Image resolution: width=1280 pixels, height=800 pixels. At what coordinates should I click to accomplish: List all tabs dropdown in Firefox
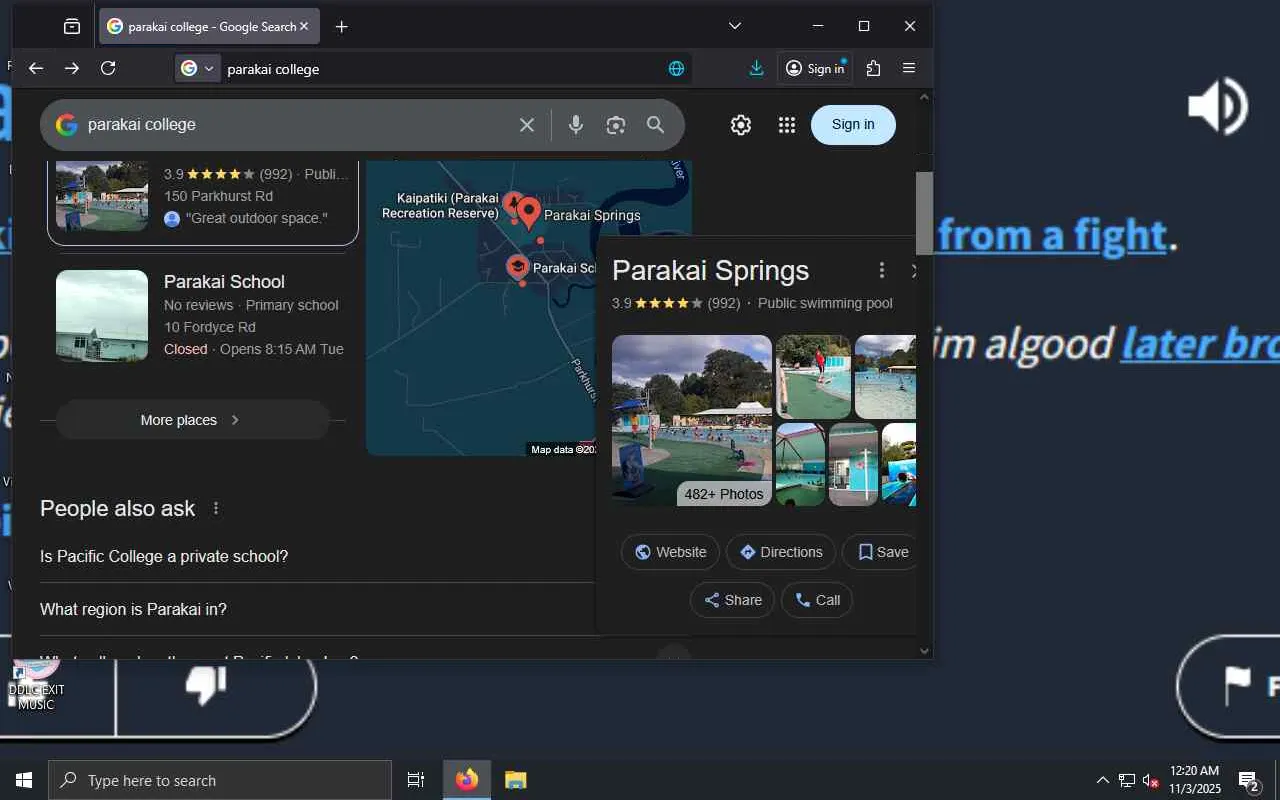[x=735, y=26]
